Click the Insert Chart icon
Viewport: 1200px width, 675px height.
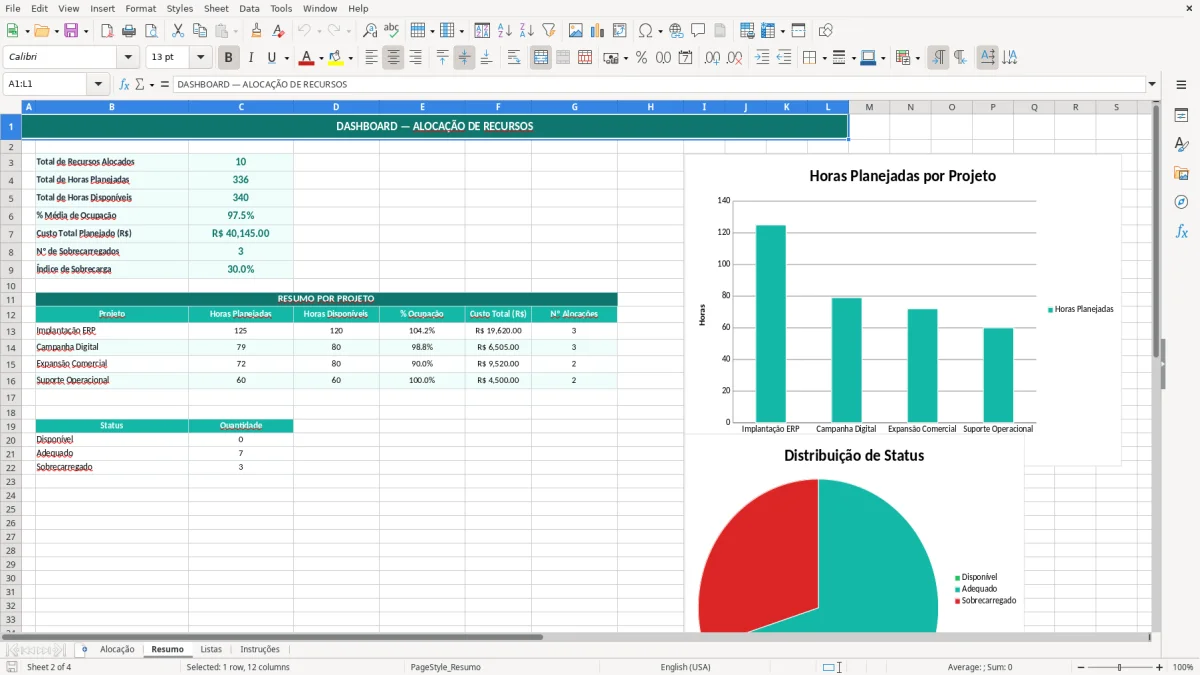click(x=597, y=31)
